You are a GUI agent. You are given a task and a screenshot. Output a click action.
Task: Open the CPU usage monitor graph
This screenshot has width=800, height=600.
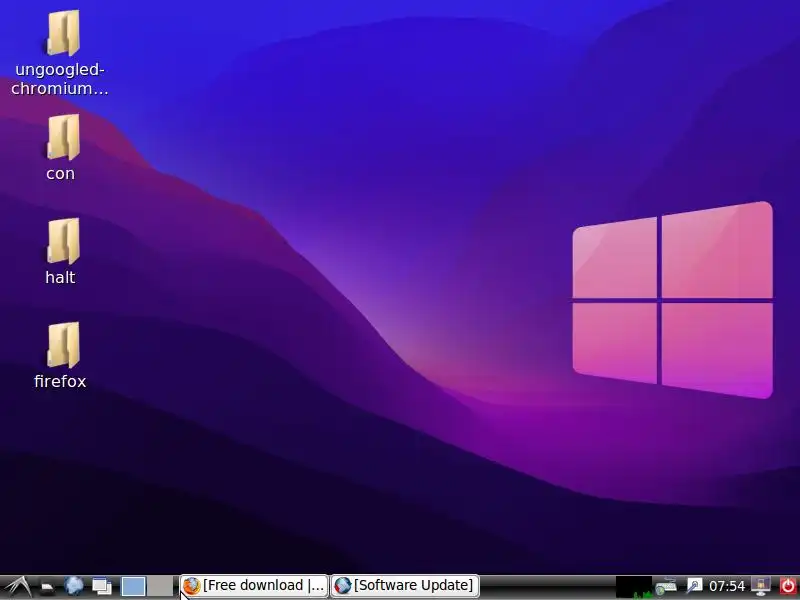tap(634, 587)
